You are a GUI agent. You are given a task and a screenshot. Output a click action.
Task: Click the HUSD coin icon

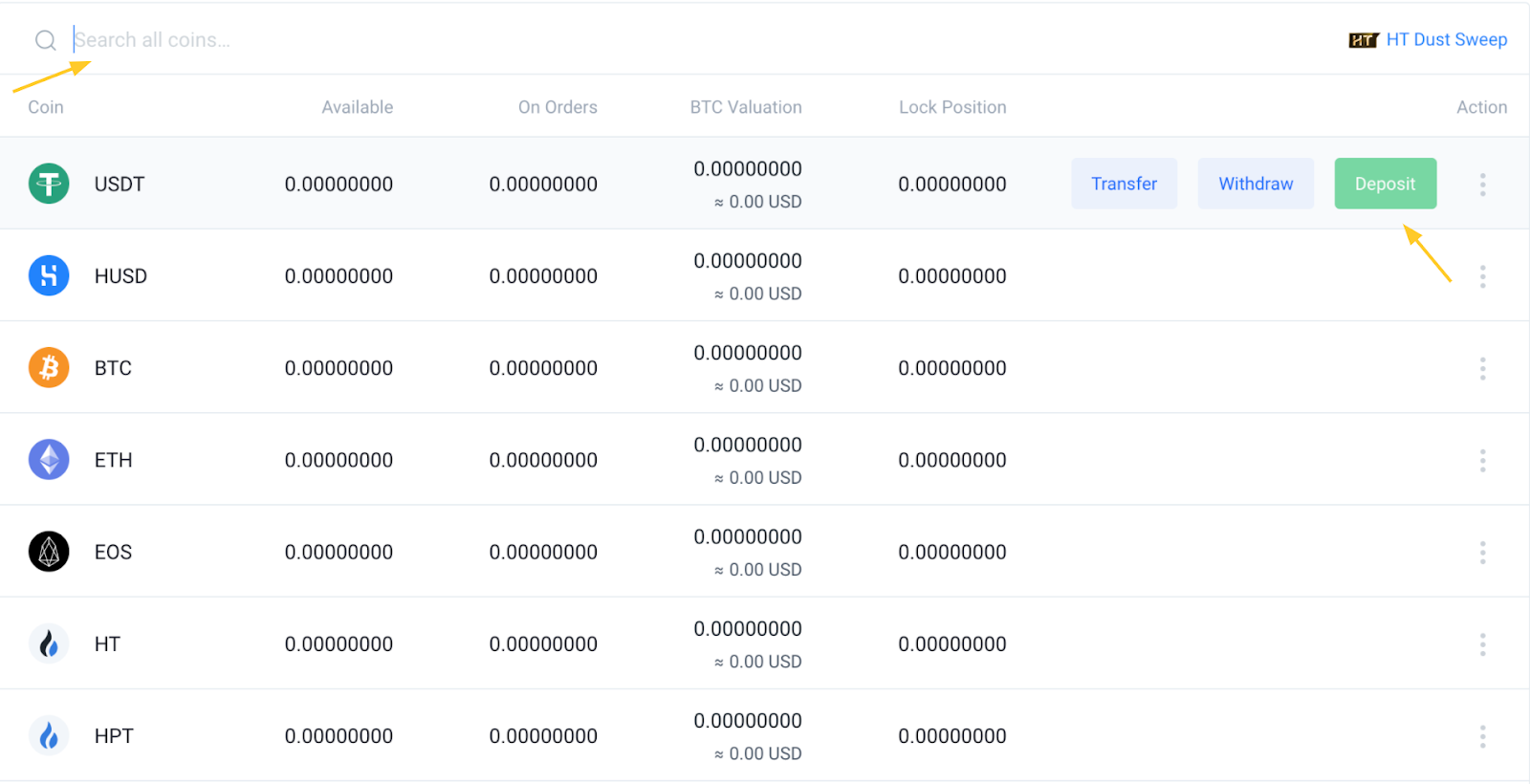49,275
